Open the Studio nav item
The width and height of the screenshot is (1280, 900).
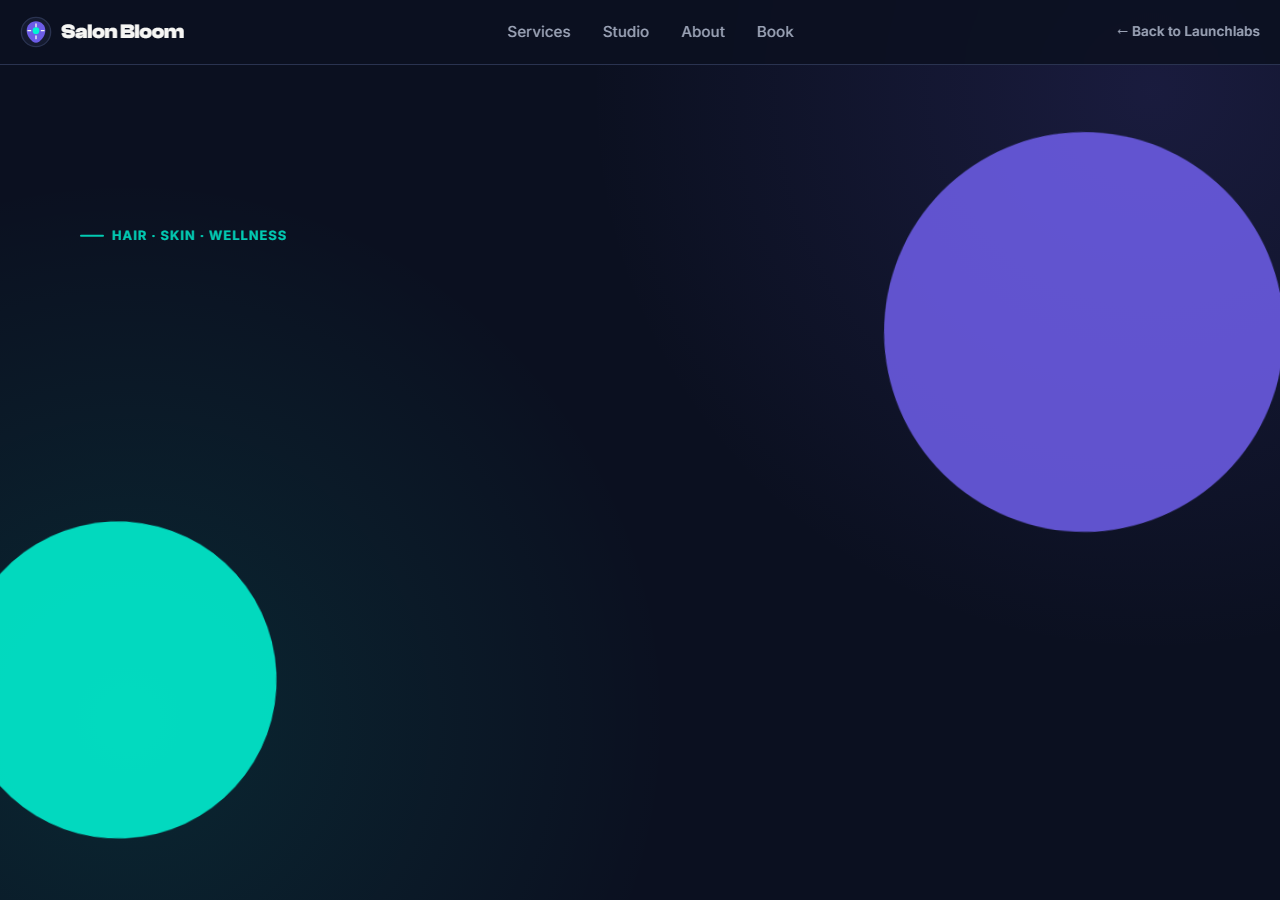point(626,32)
